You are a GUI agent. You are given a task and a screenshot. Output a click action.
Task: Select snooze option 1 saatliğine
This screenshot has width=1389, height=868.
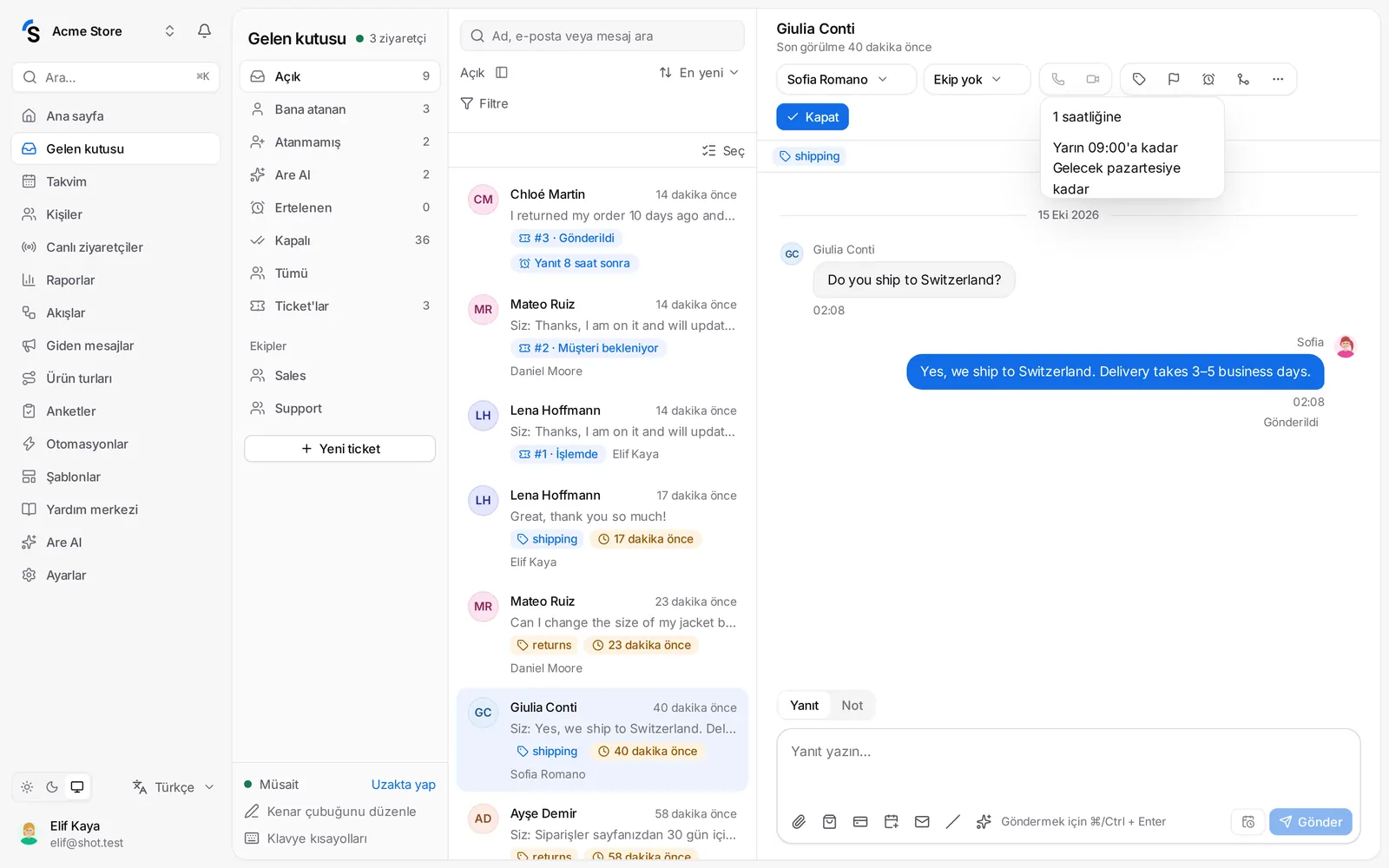[1132, 117]
